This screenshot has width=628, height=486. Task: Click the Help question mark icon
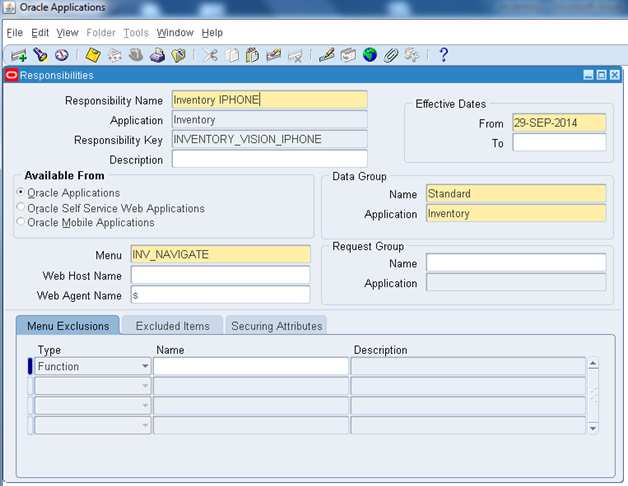click(443, 55)
